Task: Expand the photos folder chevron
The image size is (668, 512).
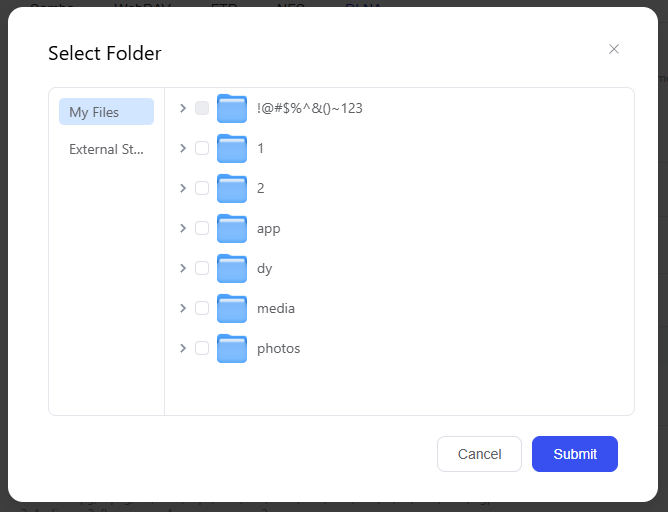Action: [183, 348]
